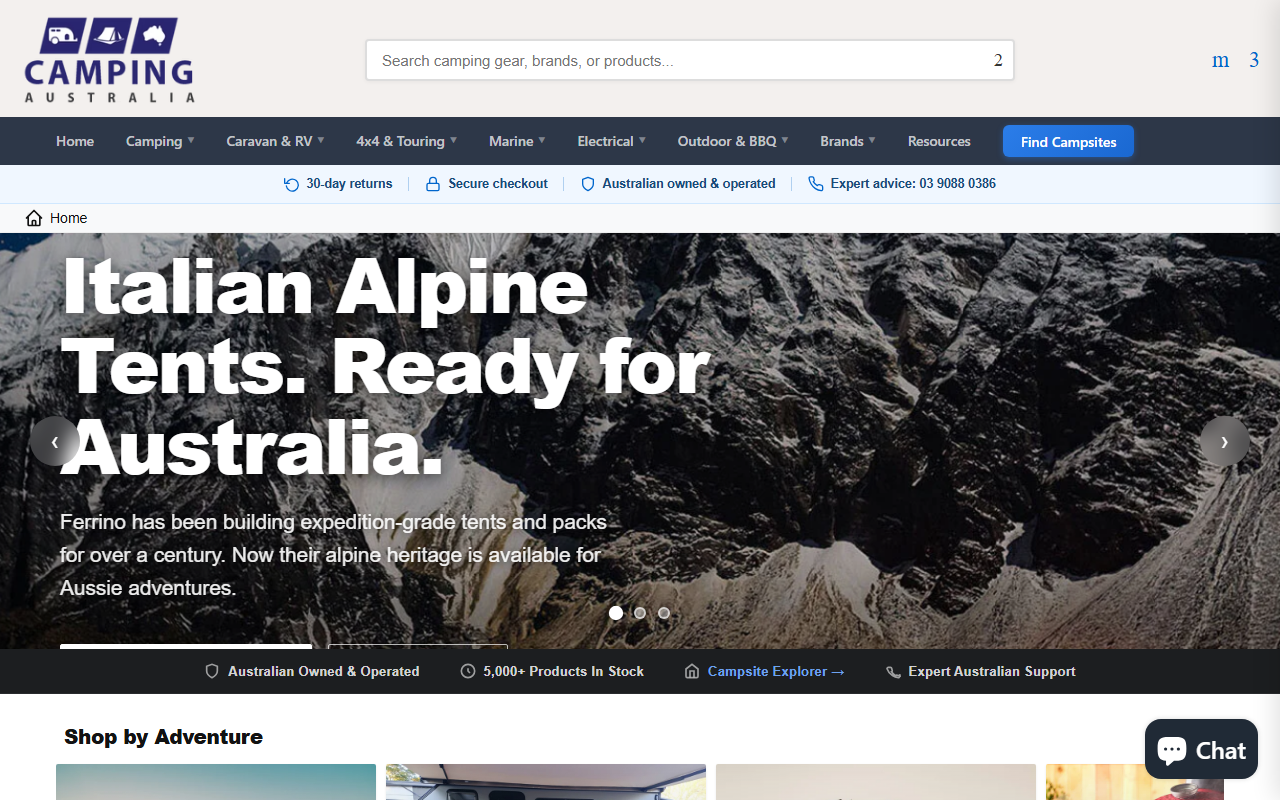Click house icon beside Campsite Explorer
Screen dimensions: 1280x800
coord(691,671)
